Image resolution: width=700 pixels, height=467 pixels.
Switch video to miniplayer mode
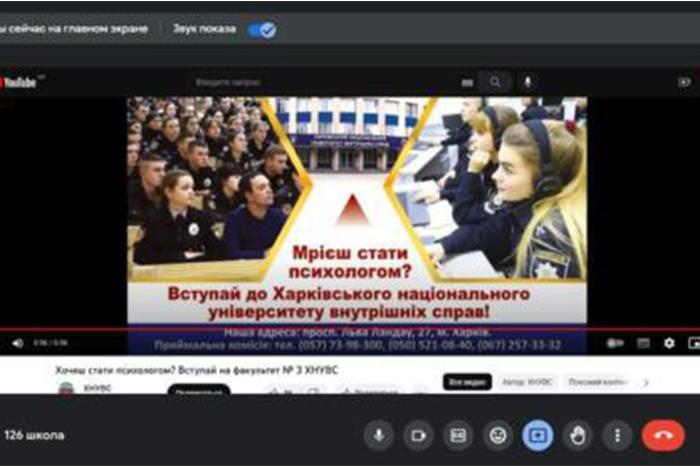click(694, 343)
